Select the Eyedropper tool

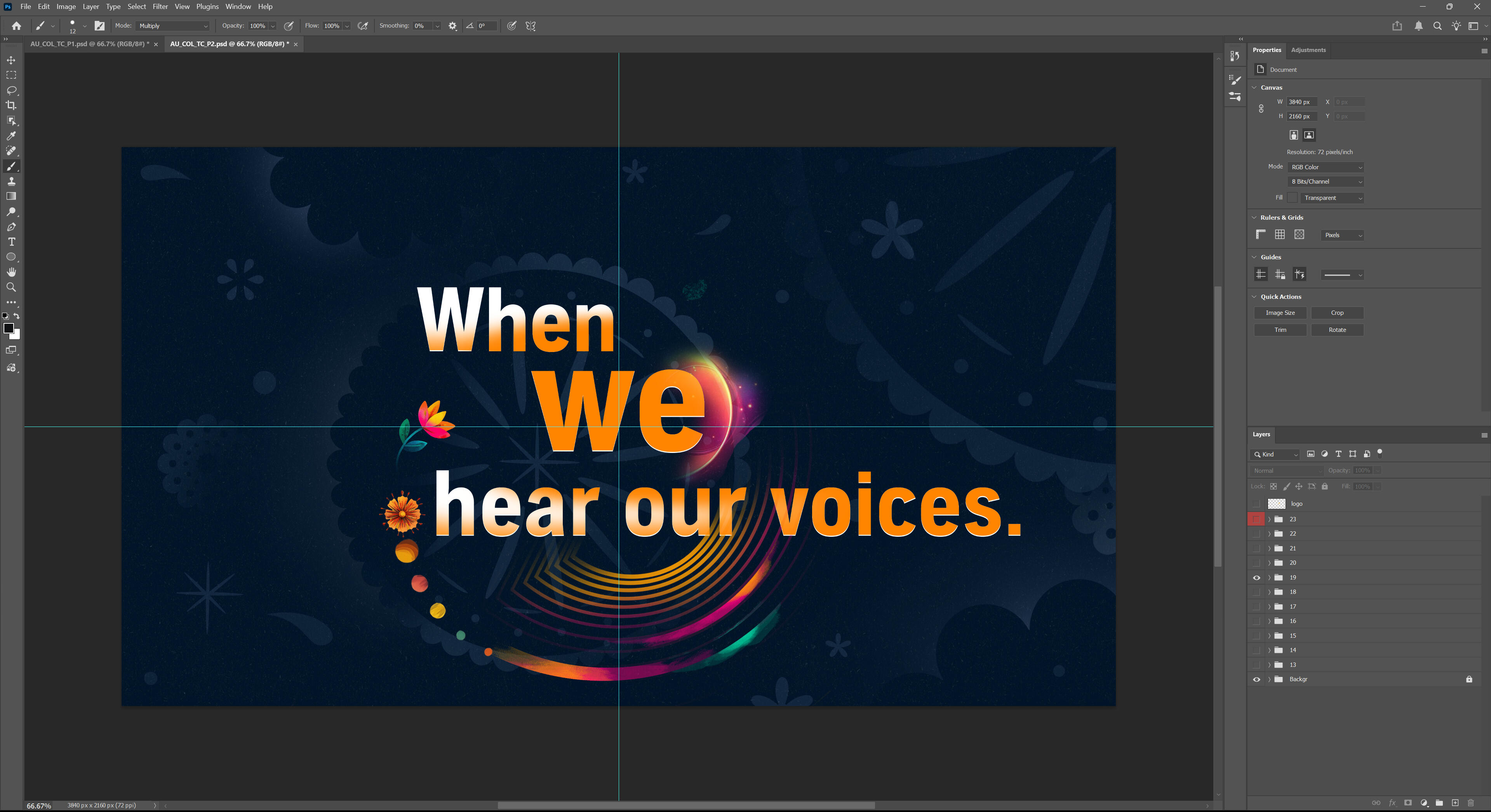click(x=11, y=136)
